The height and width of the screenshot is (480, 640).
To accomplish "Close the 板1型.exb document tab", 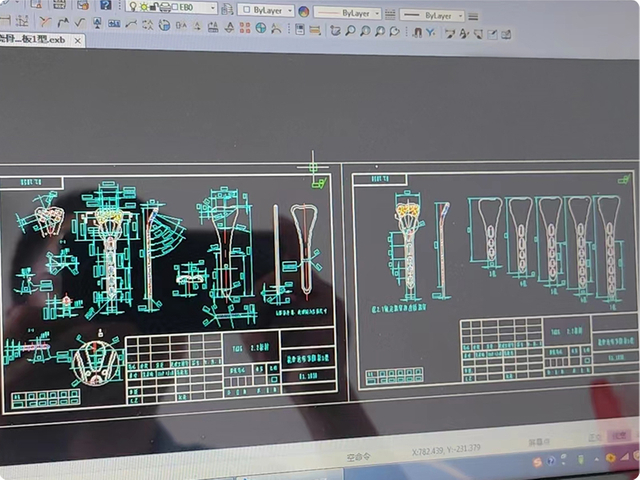I will [x=78, y=41].
